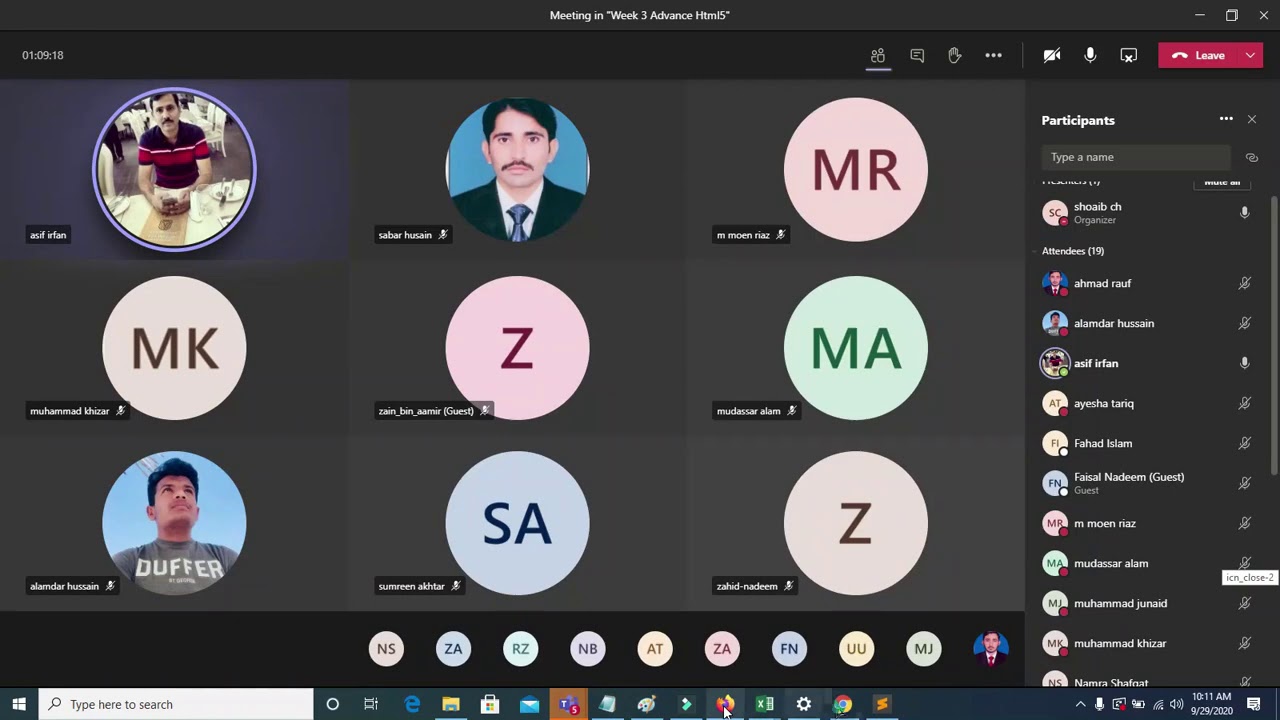Screen dimensions: 1280x720
Task: Click the Type a name field
Action: [1136, 157]
